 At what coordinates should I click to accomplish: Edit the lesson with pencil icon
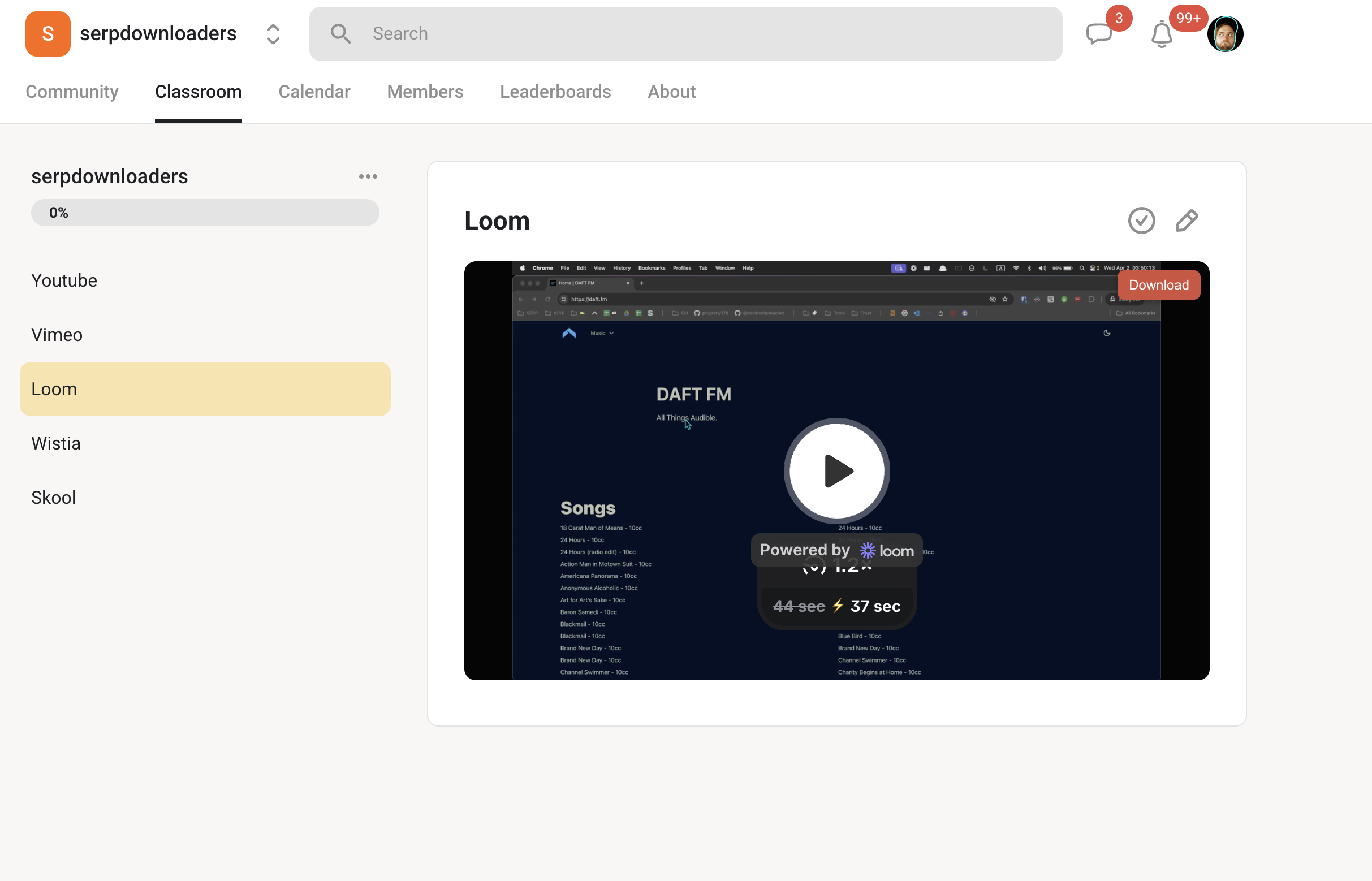click(1187, 221)
